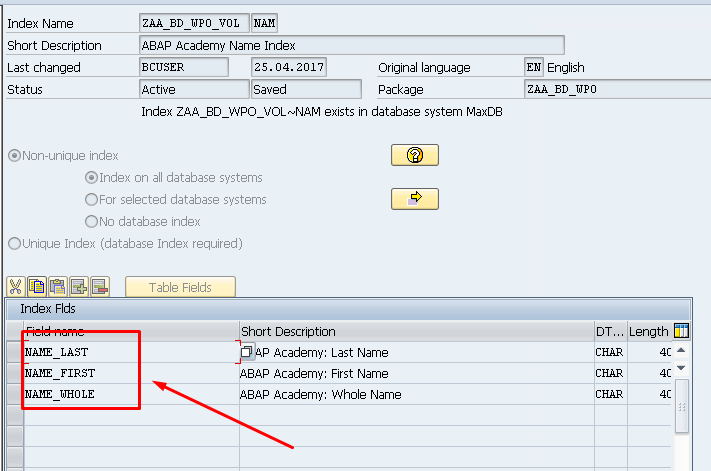Click the Status field showing Active
The image size is (711, 471).
tap(194, 89)
